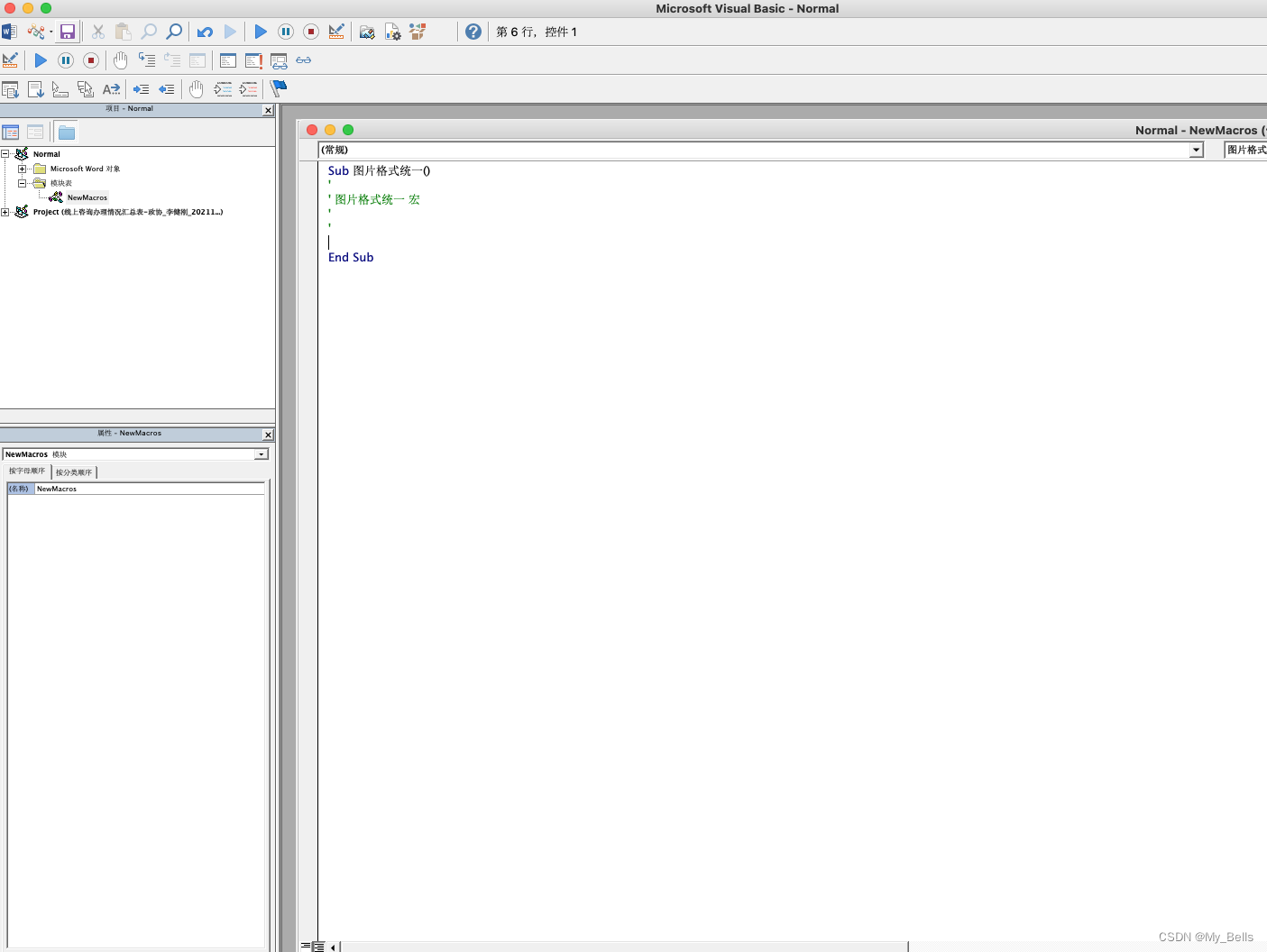Click the List Constants icon
1267x952 pixels.
tap(35, 89)
